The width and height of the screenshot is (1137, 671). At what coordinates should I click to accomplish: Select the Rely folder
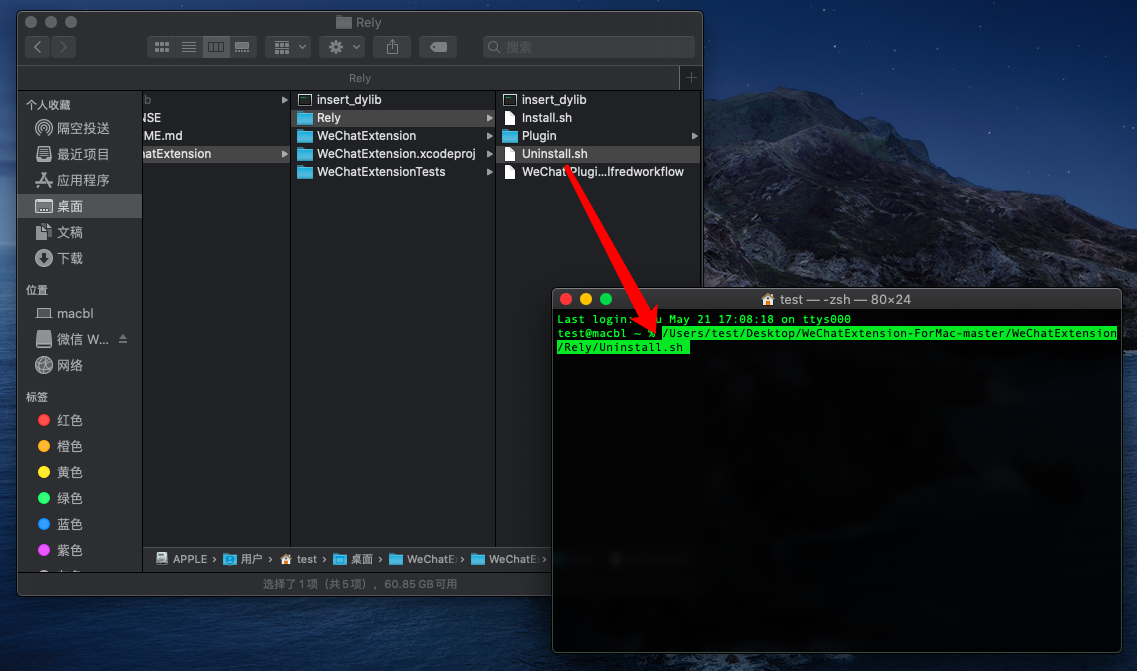click(x=393, y=118)
